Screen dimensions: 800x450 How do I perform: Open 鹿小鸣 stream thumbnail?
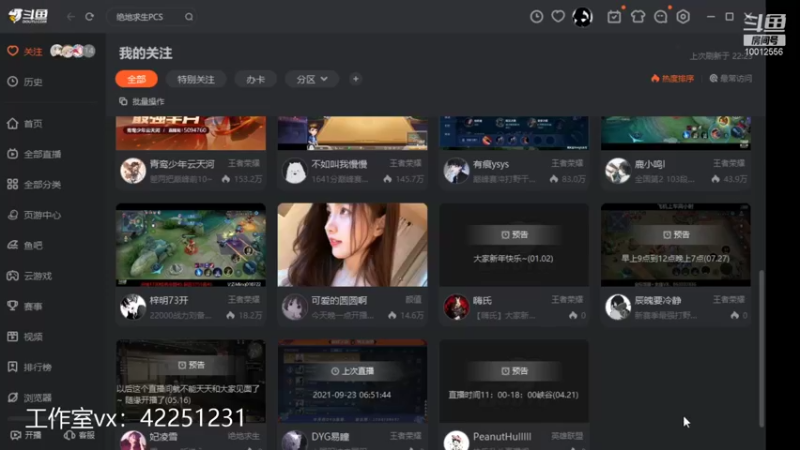(676, 133)
